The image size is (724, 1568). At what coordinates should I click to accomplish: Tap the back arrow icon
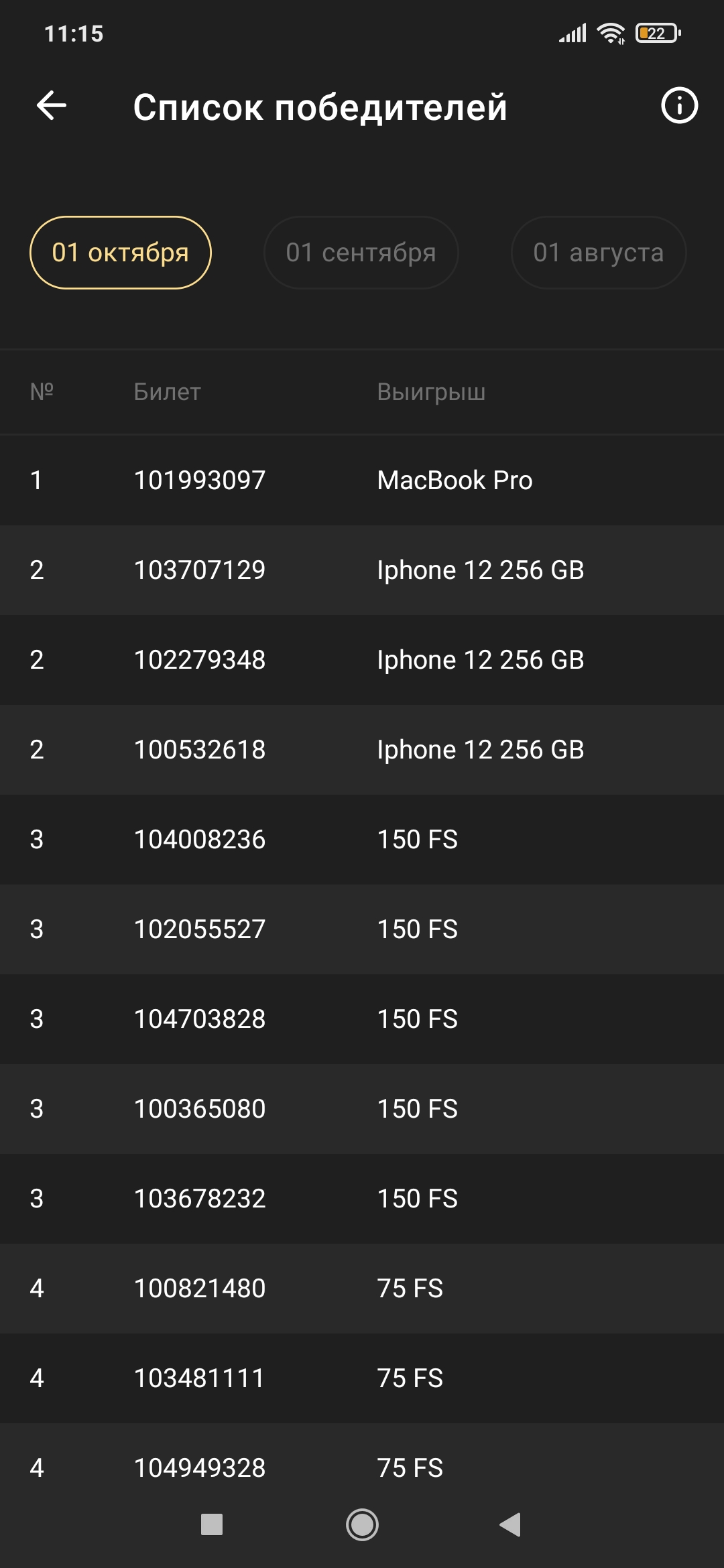52,106
